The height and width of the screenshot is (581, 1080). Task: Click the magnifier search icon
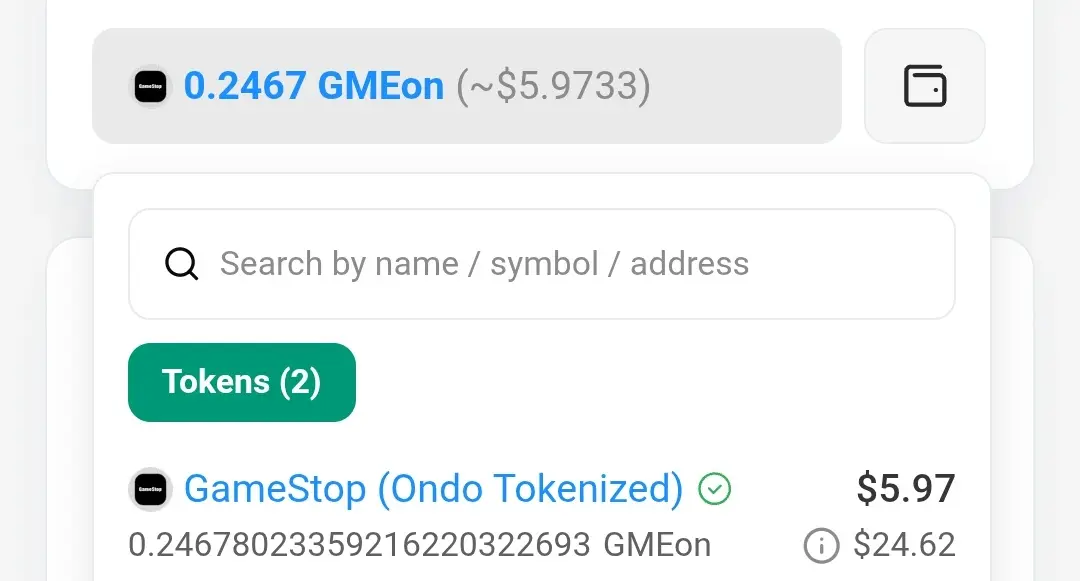click(x=181, y=264)
